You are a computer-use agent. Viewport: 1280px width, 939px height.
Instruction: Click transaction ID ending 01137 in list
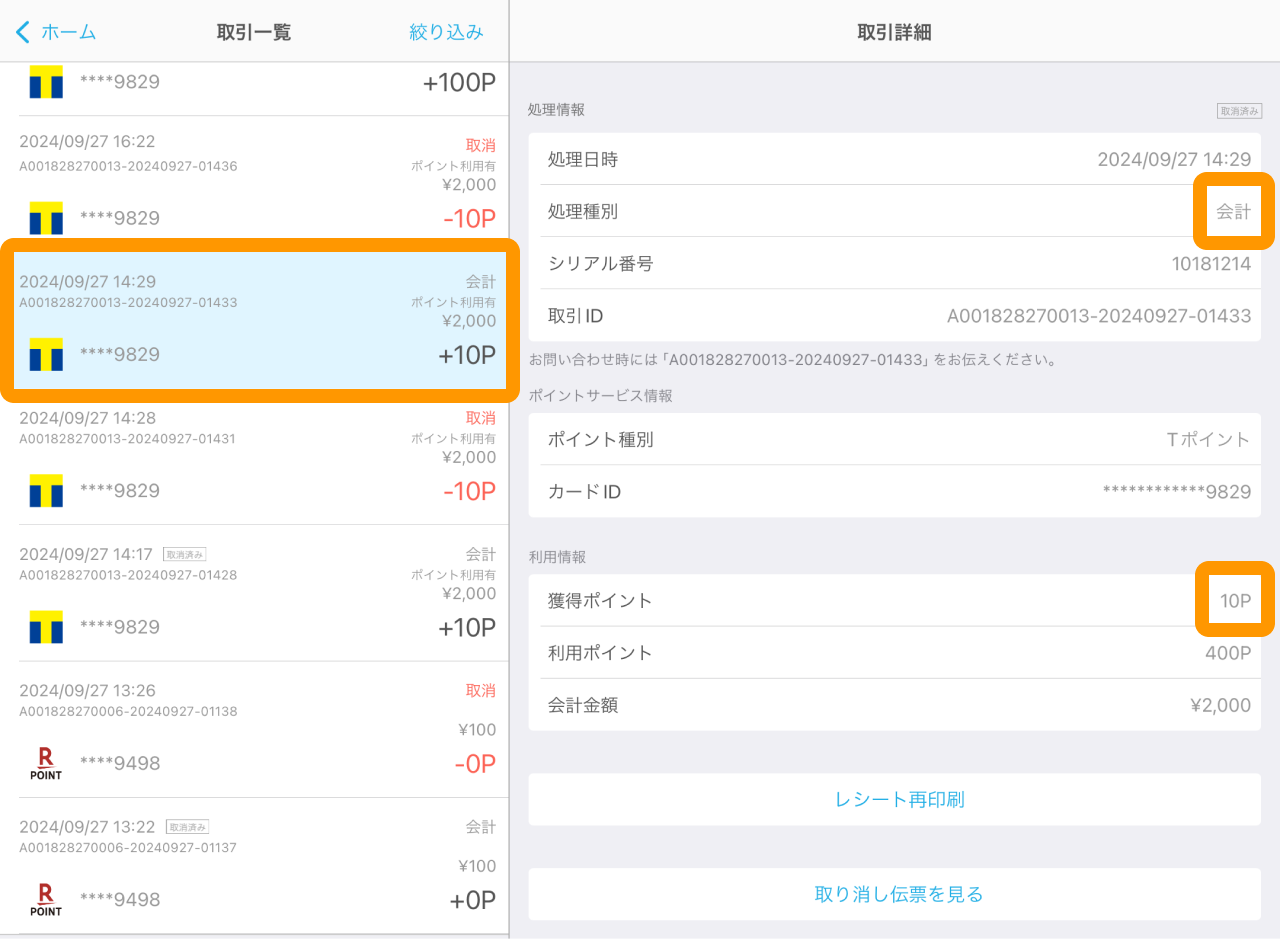(x=128, y=847)
